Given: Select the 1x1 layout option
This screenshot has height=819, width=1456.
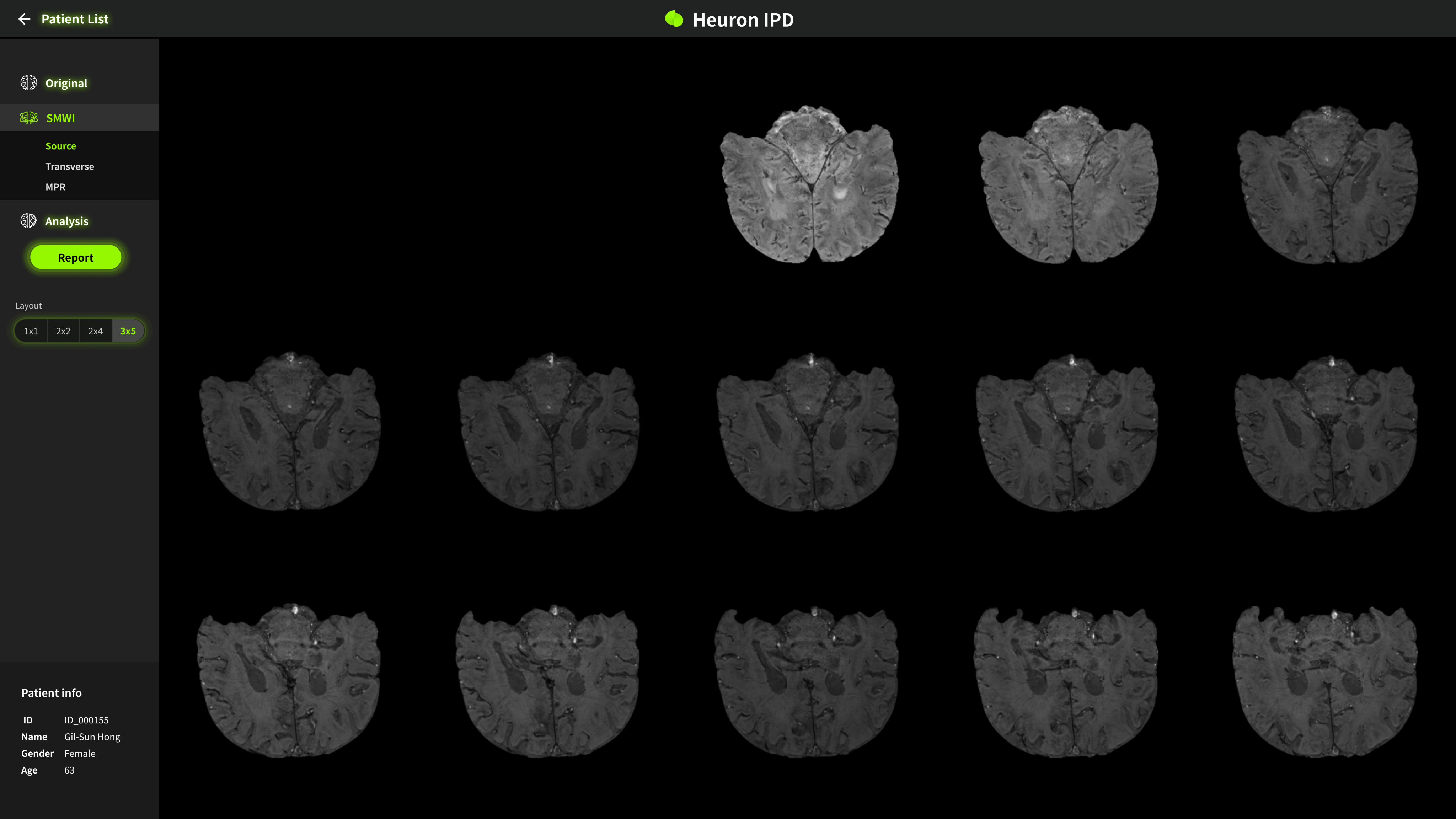Looking at the screenshot, I should coord(31,331).
